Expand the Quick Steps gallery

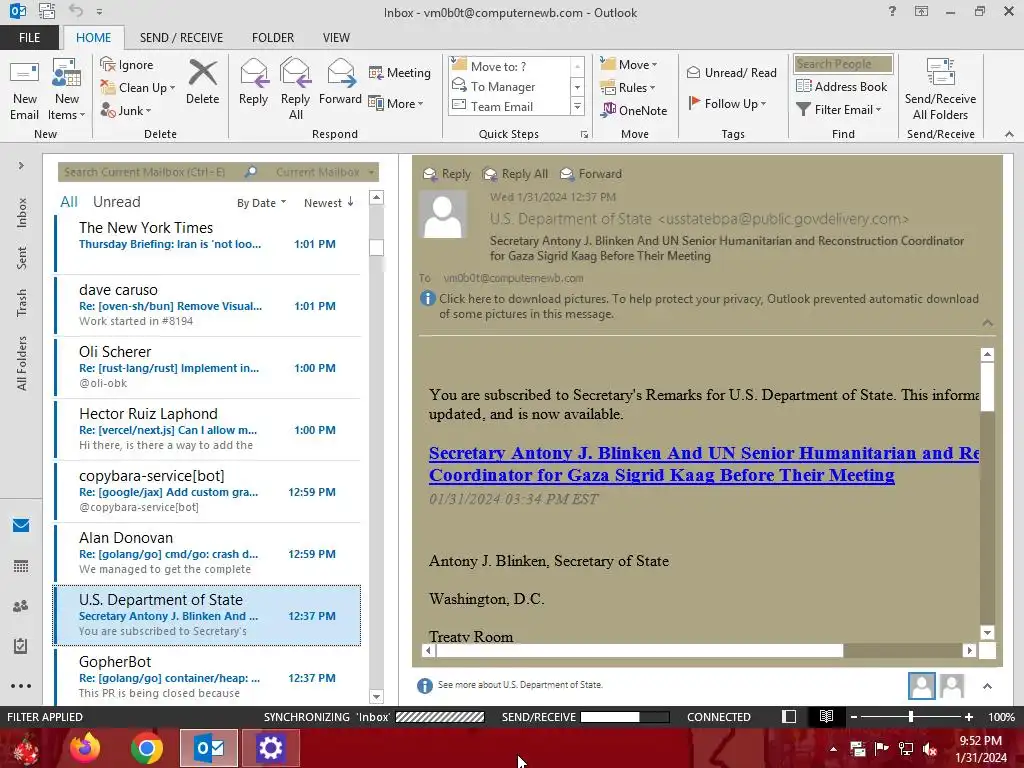pyautogui.click(x=577, y=106)
